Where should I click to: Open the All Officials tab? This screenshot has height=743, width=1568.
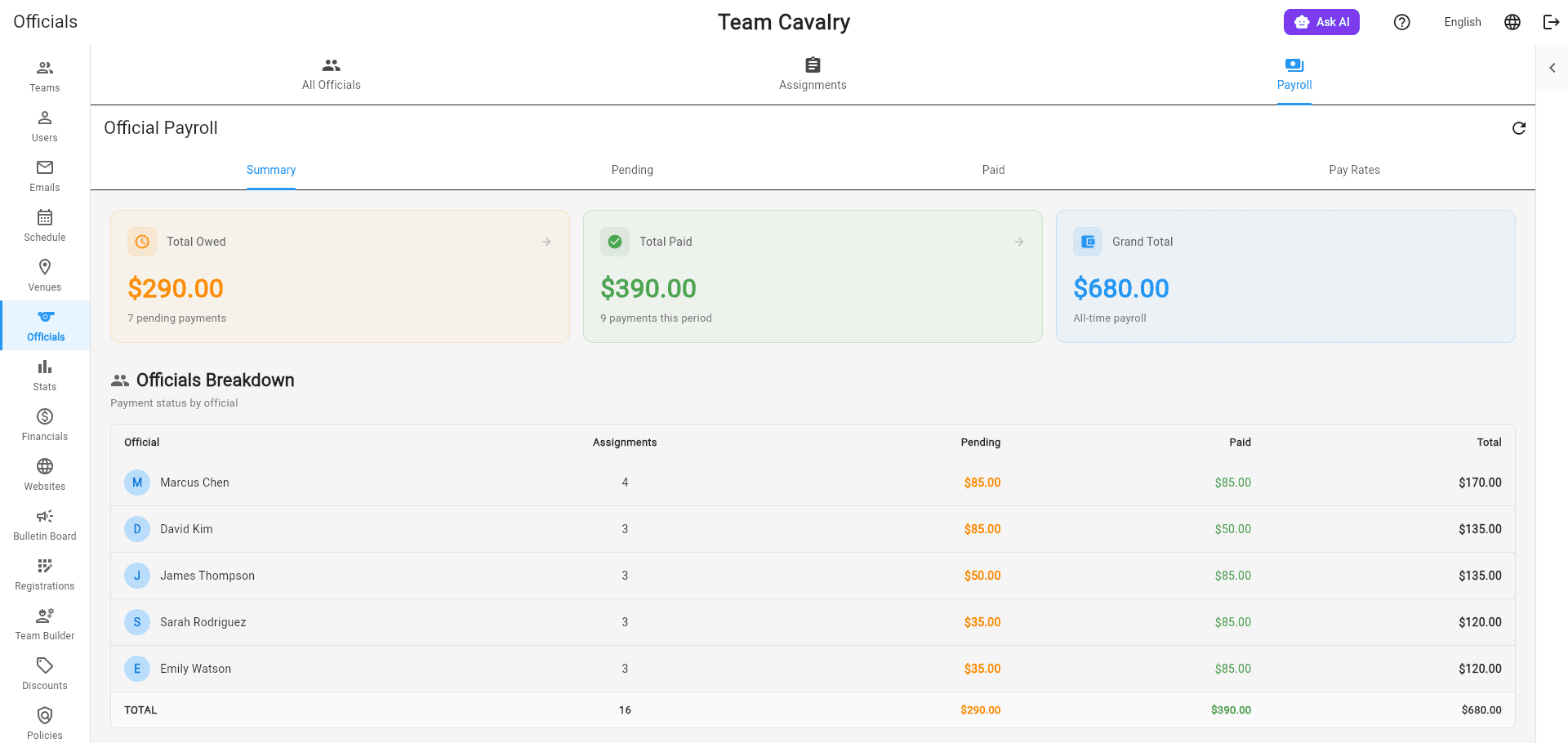click(x=331, y=74)
